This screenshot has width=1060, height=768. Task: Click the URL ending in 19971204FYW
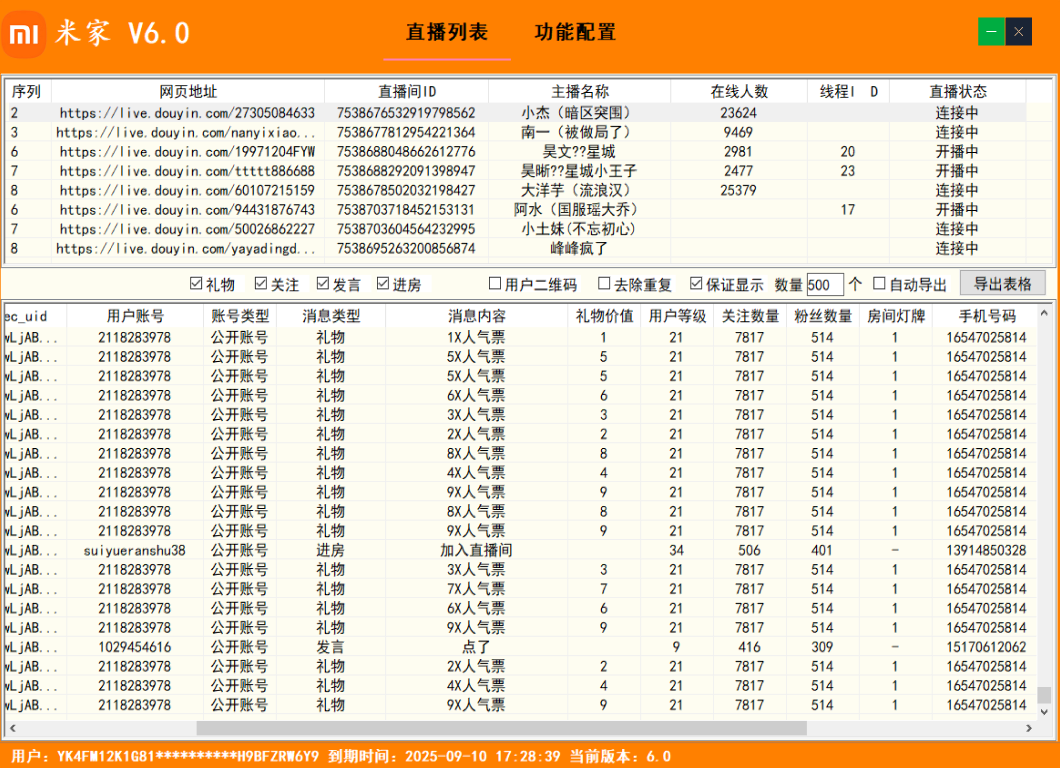[187, 151]
